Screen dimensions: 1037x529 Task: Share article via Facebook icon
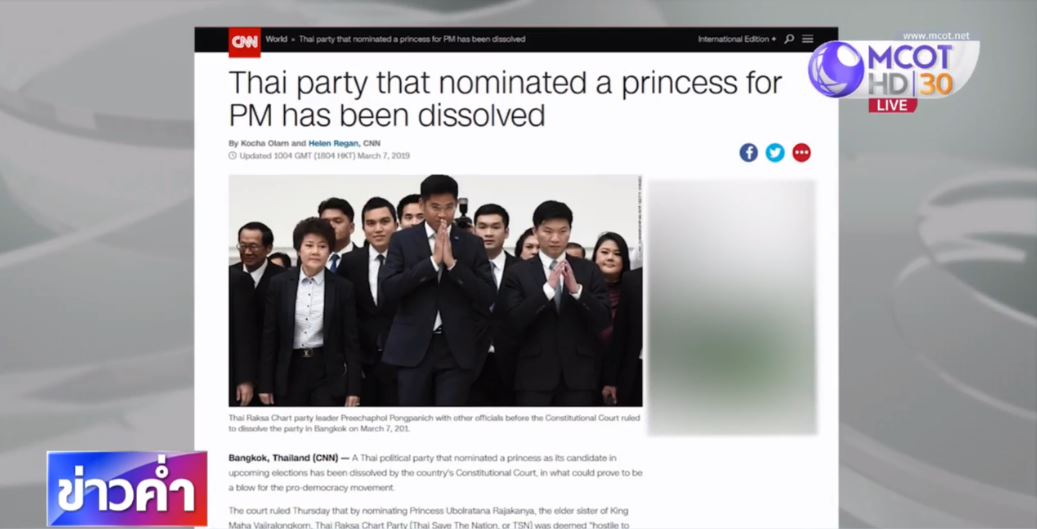pos(749,153)
